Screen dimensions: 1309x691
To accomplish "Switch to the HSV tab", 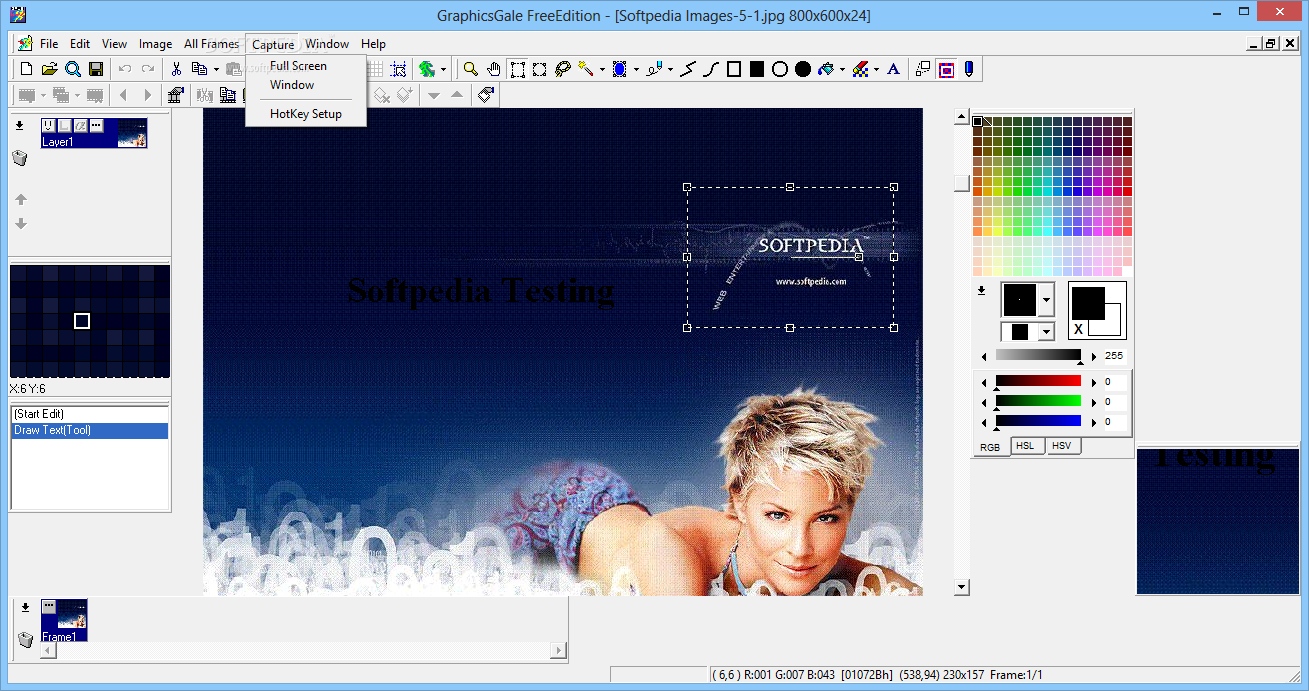I will point(1062,446).
